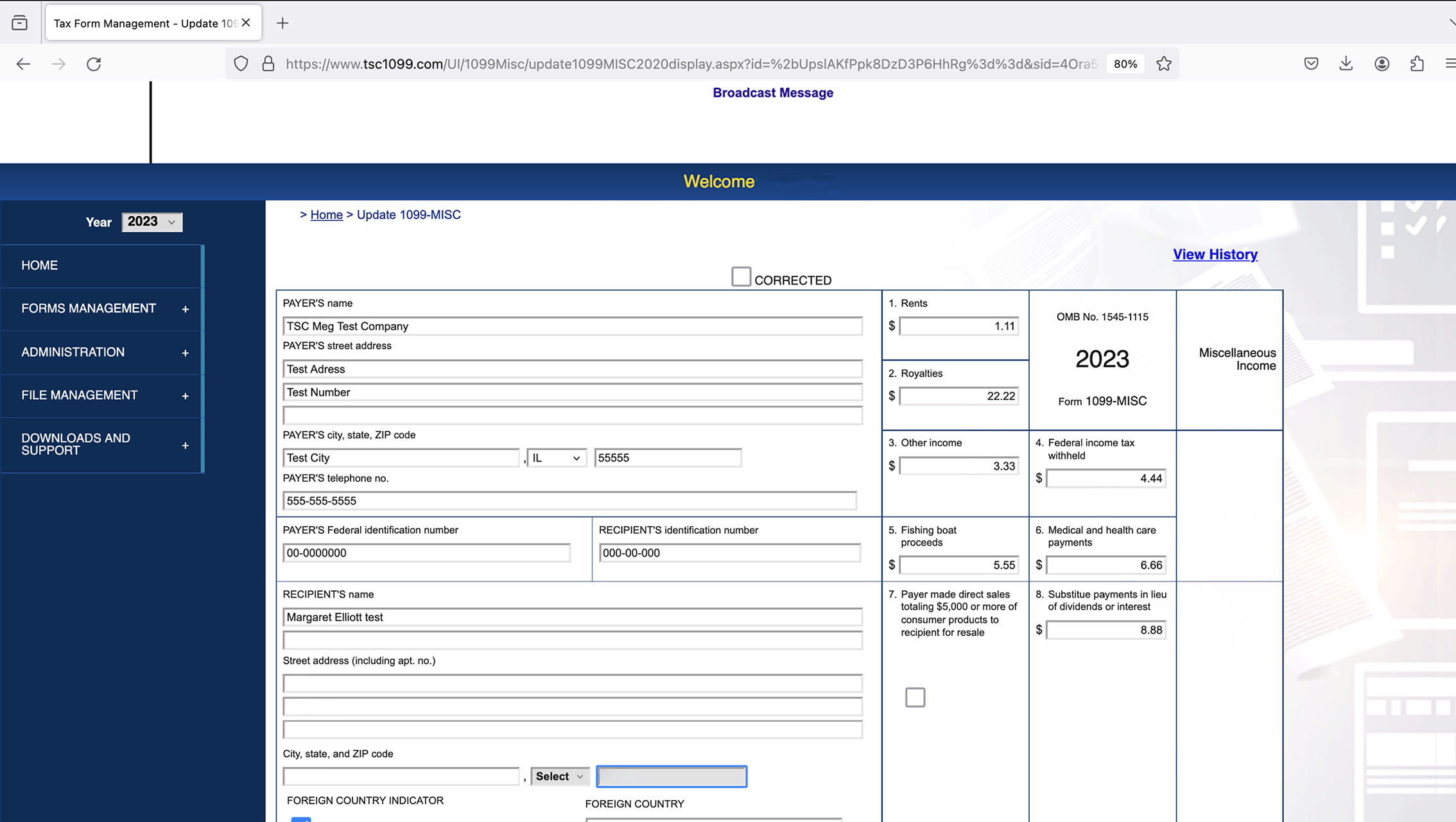
Task: Click the shield tracking protection icon
Action: pyautogui.click(x=241, y=64)
